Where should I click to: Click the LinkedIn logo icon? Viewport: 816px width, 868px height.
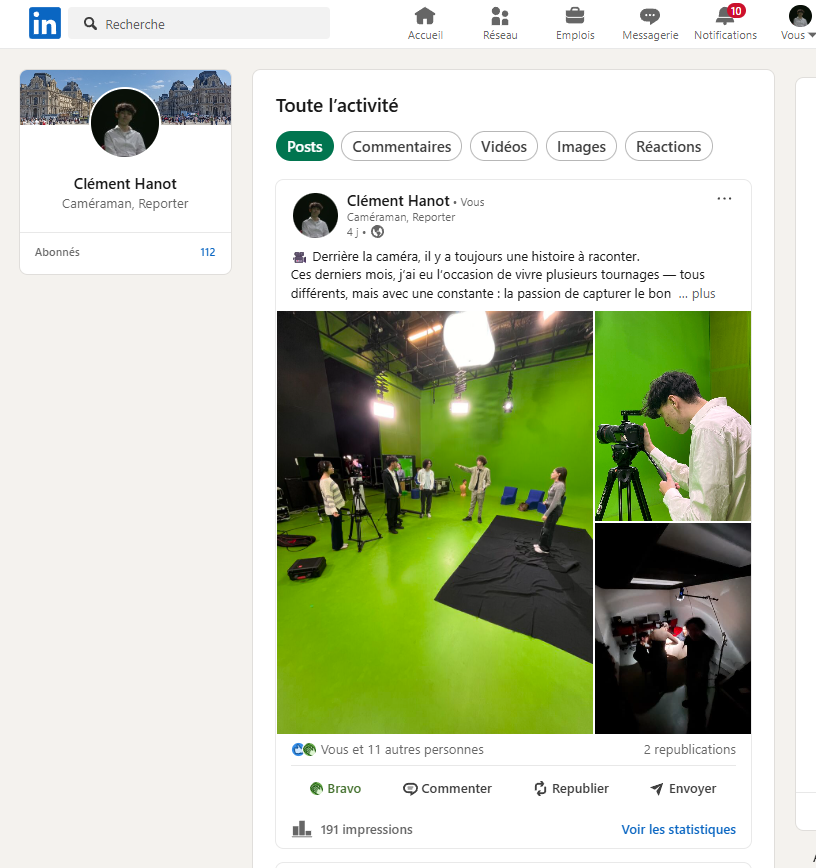(44, 23)
